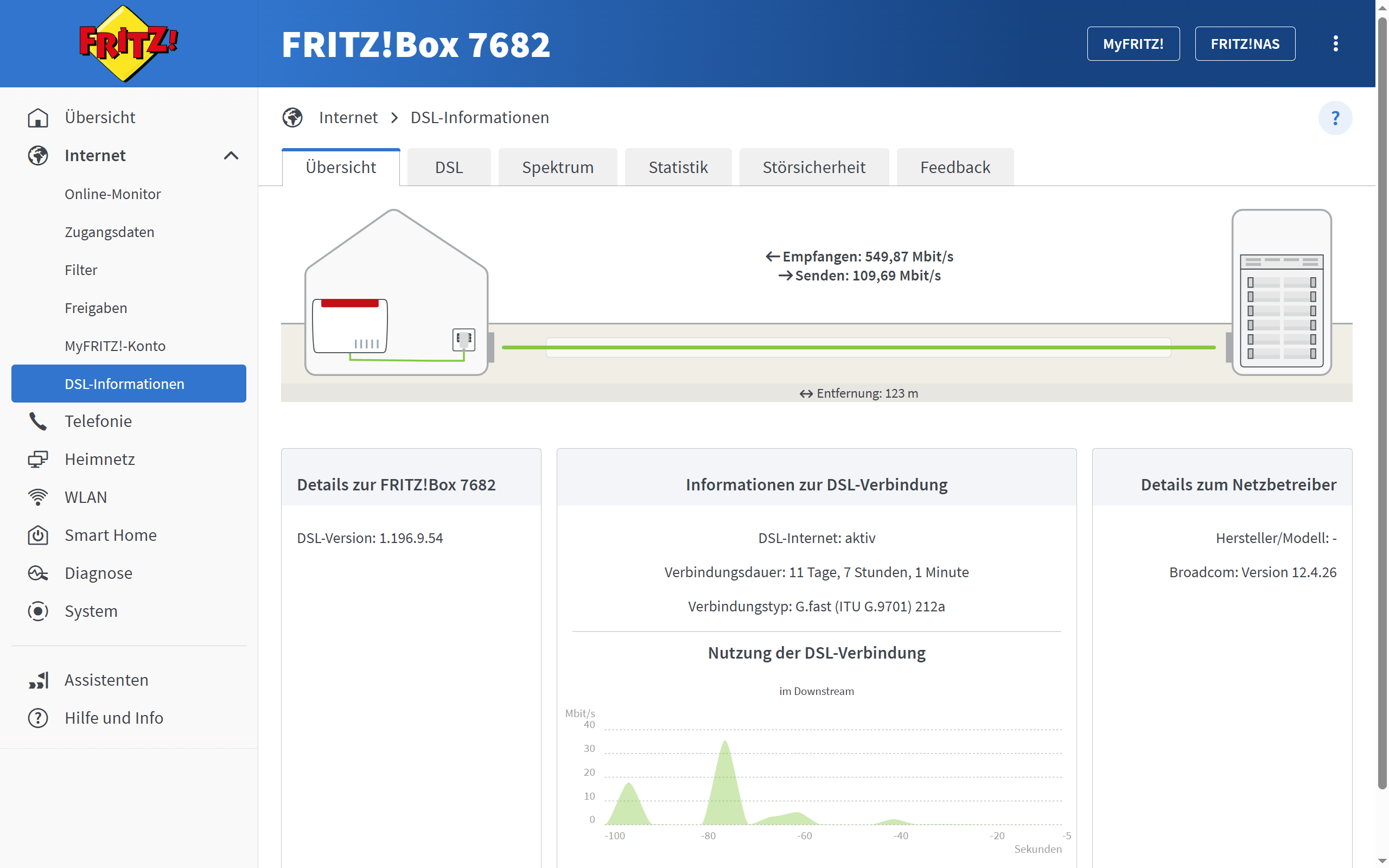
Task: Click the System icon in sidebar
Action: [38, 611]
